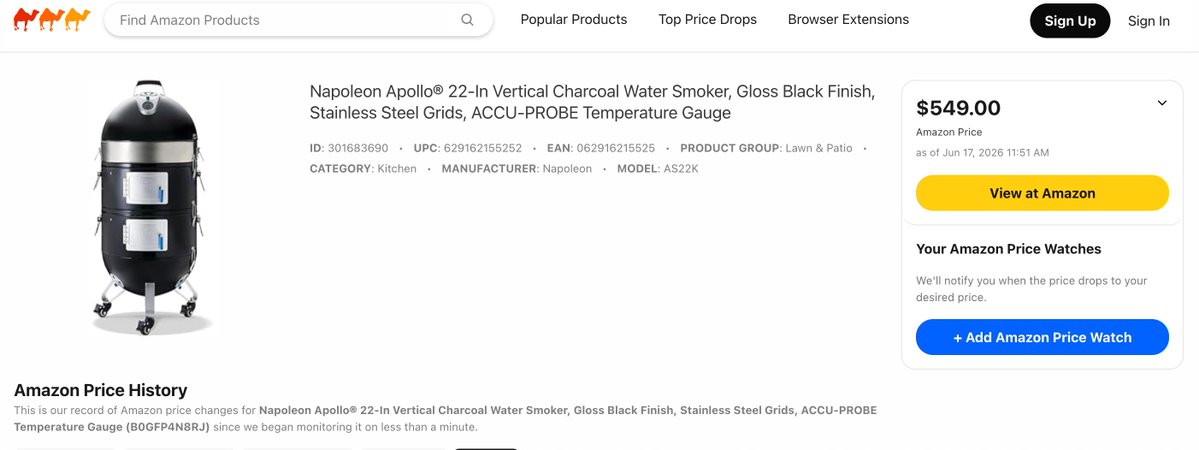Click the Sign Up button
The height and width of the screenshot is (450, 1199).
point(1070,21)
